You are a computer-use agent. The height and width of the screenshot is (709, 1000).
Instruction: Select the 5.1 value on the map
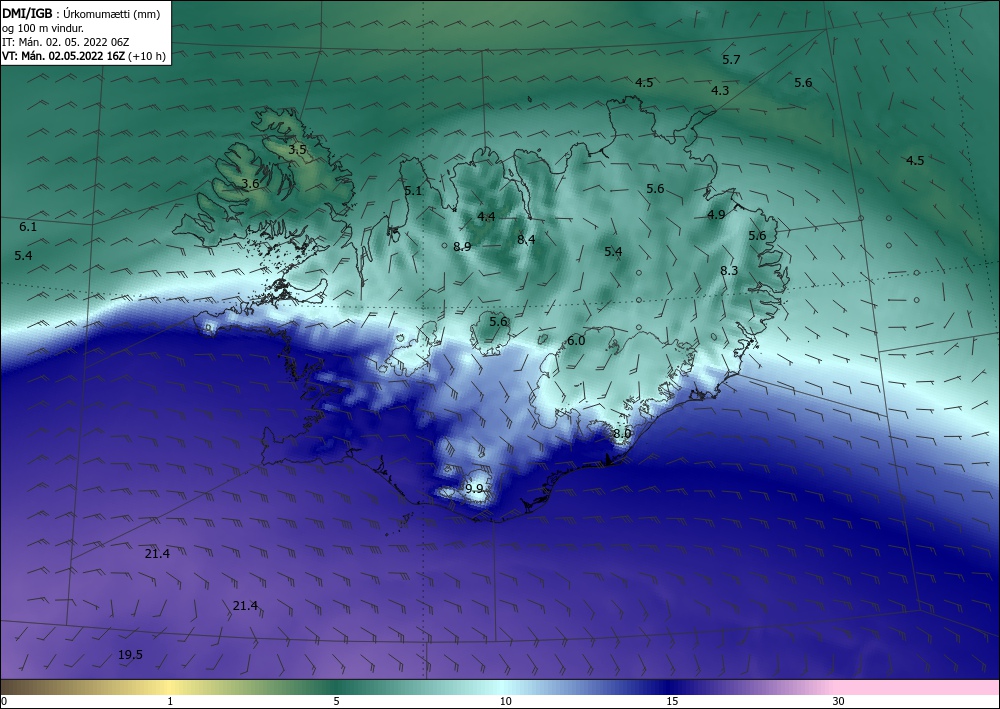click(413, 191)
